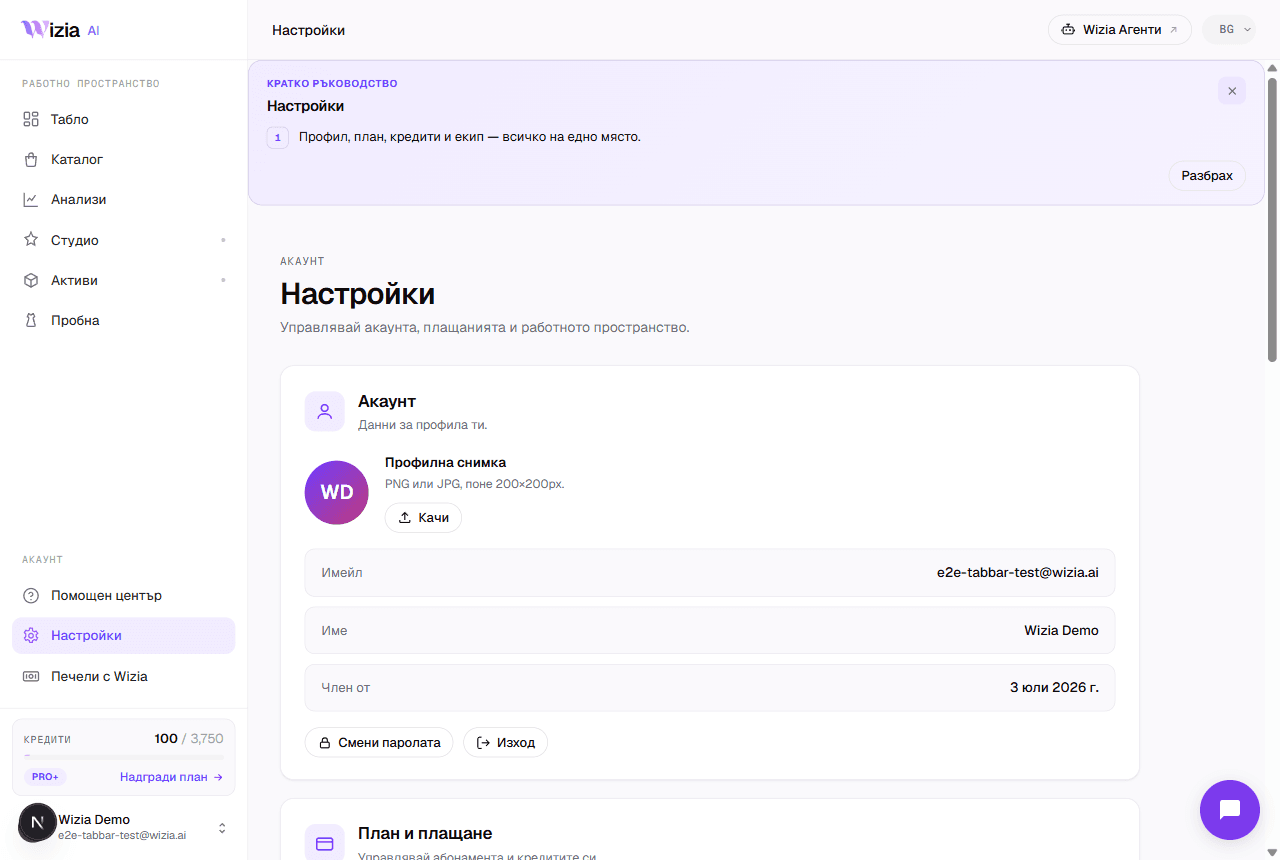
Task: Click the Студио star icon
Action: (x=31, y=240)
